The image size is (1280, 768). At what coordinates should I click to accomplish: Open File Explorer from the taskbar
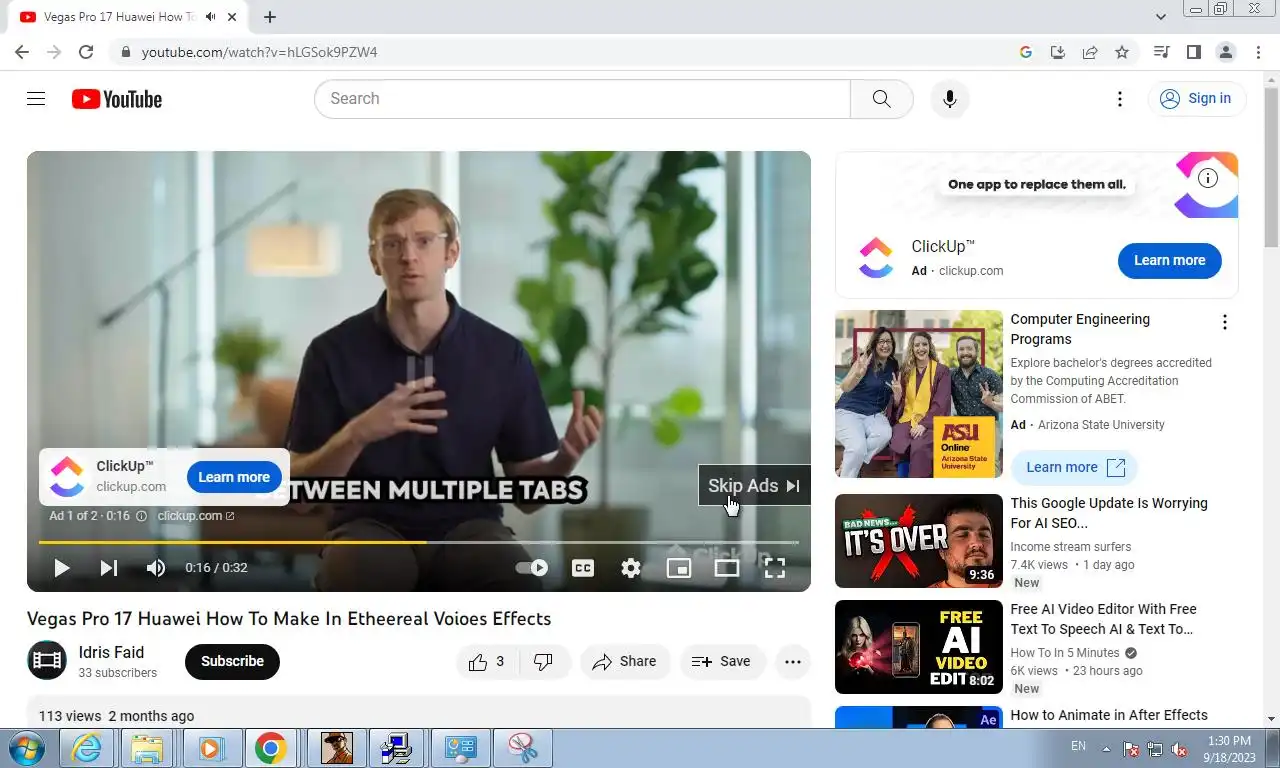point(147,748)
